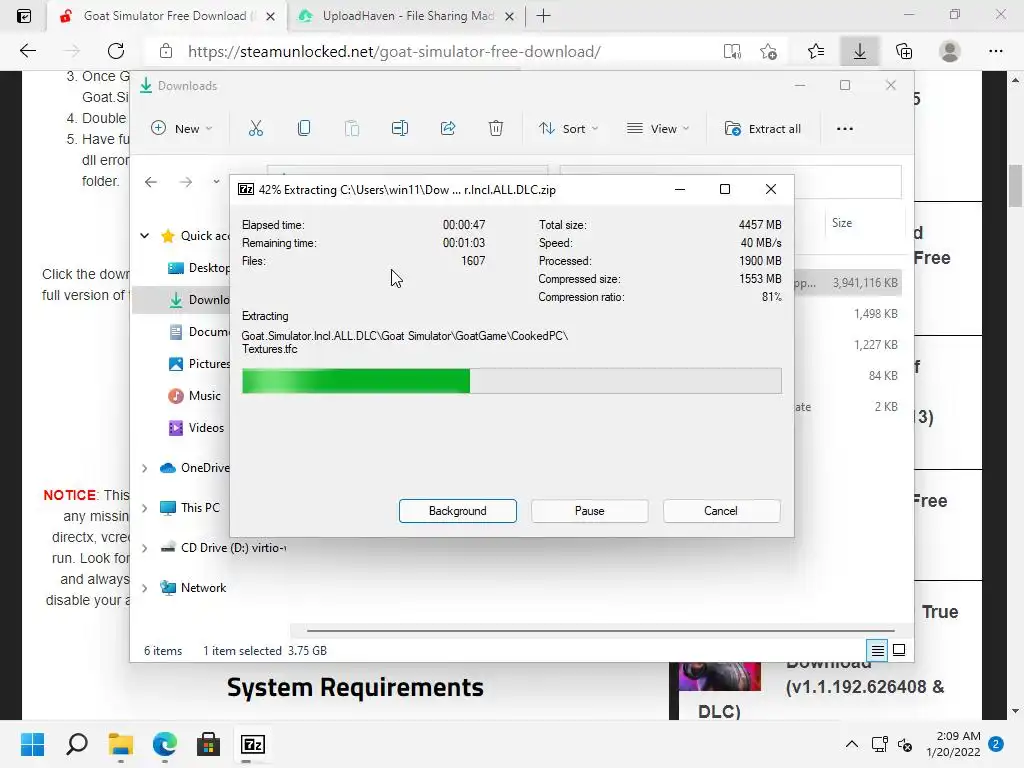
Task: Click the Delete trash icon in Explorer
Action: tap(496, 129)
